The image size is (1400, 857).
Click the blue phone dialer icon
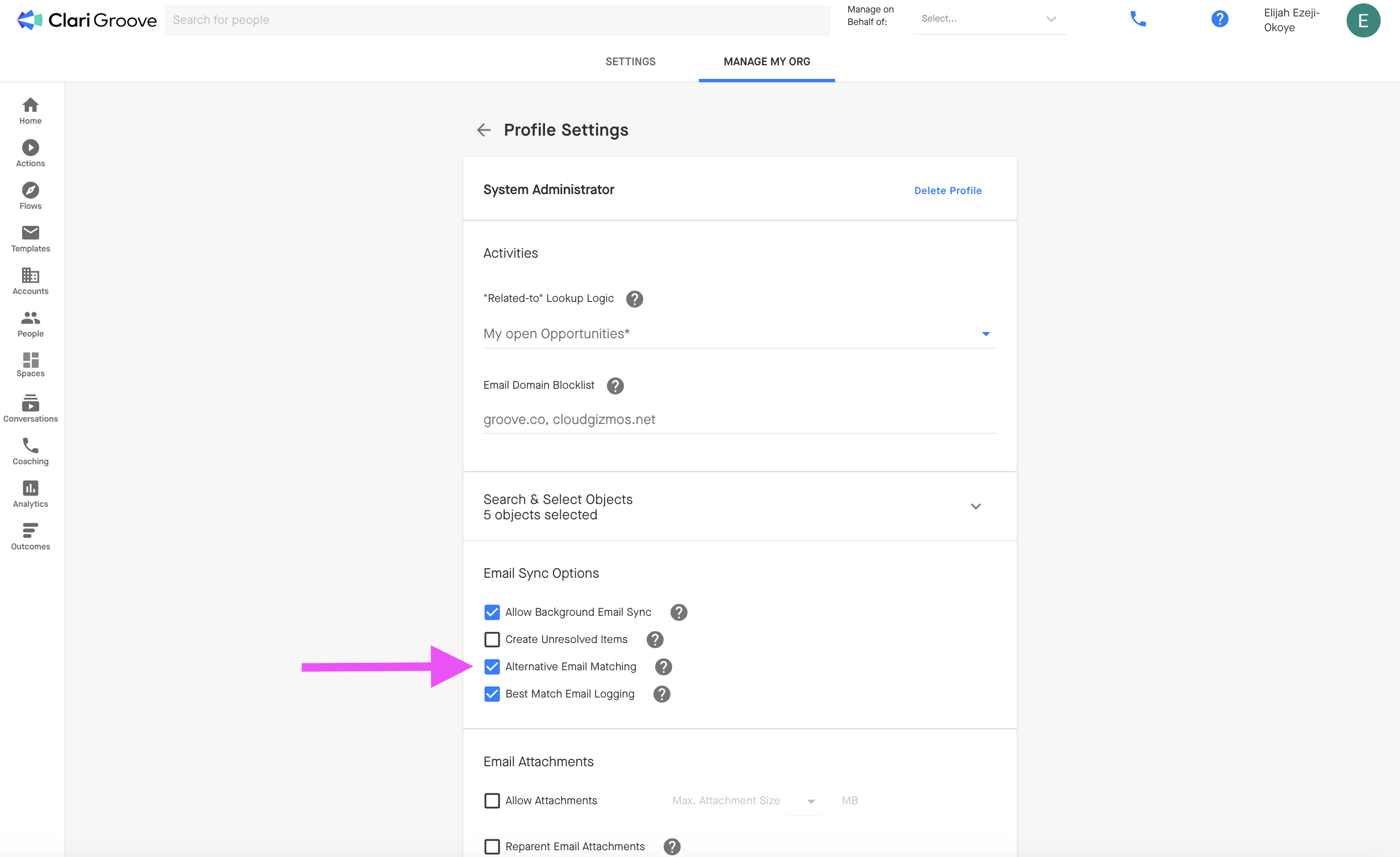[x=1138, y=19]
